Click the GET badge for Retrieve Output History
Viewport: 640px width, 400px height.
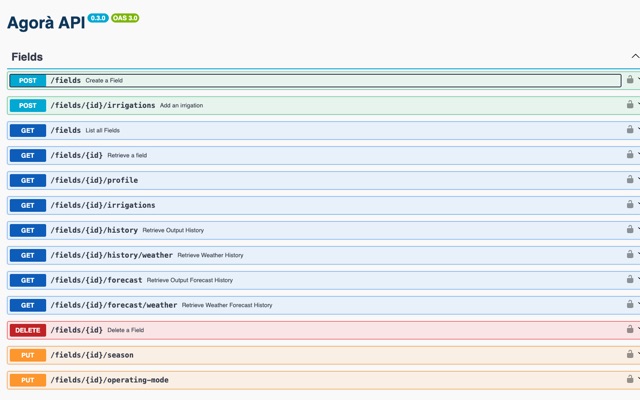[x=28, y=230]
